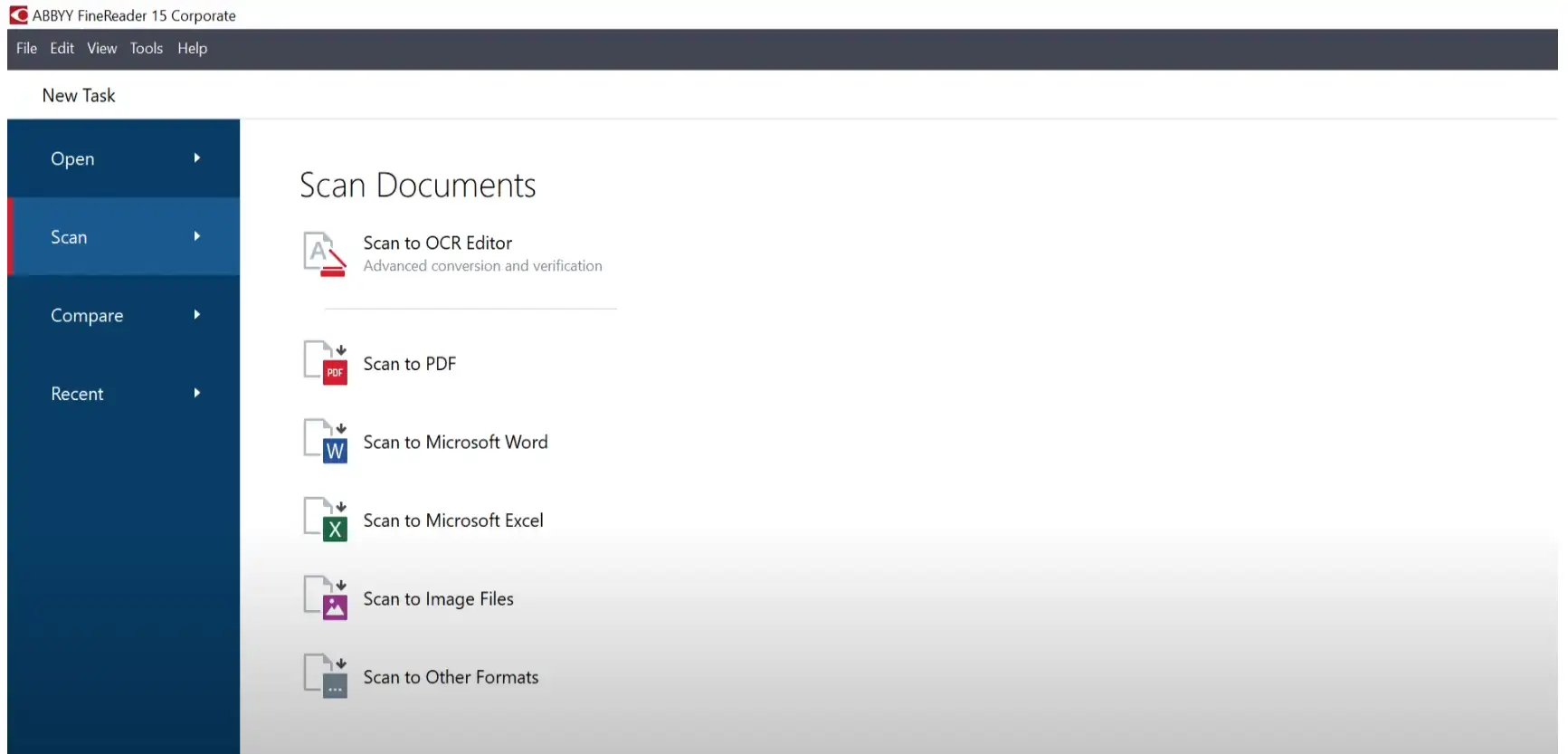
Task: Open the Help menu
Action: pos(192,48)
